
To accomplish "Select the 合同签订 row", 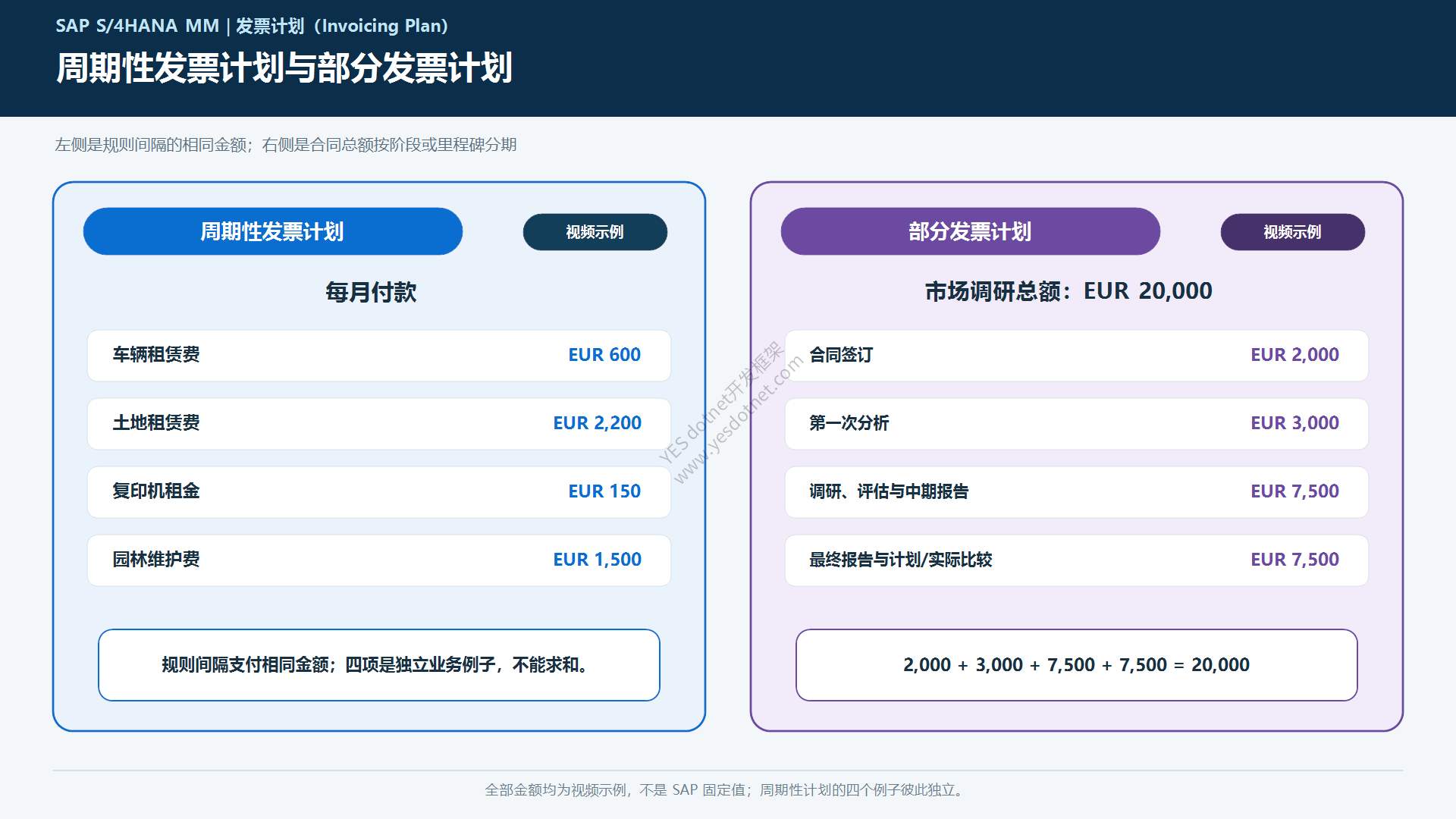I will 1077,355.
